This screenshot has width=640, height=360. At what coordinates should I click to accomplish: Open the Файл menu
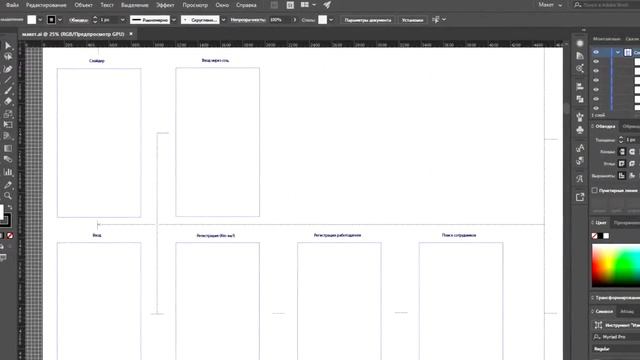point(12,5)
